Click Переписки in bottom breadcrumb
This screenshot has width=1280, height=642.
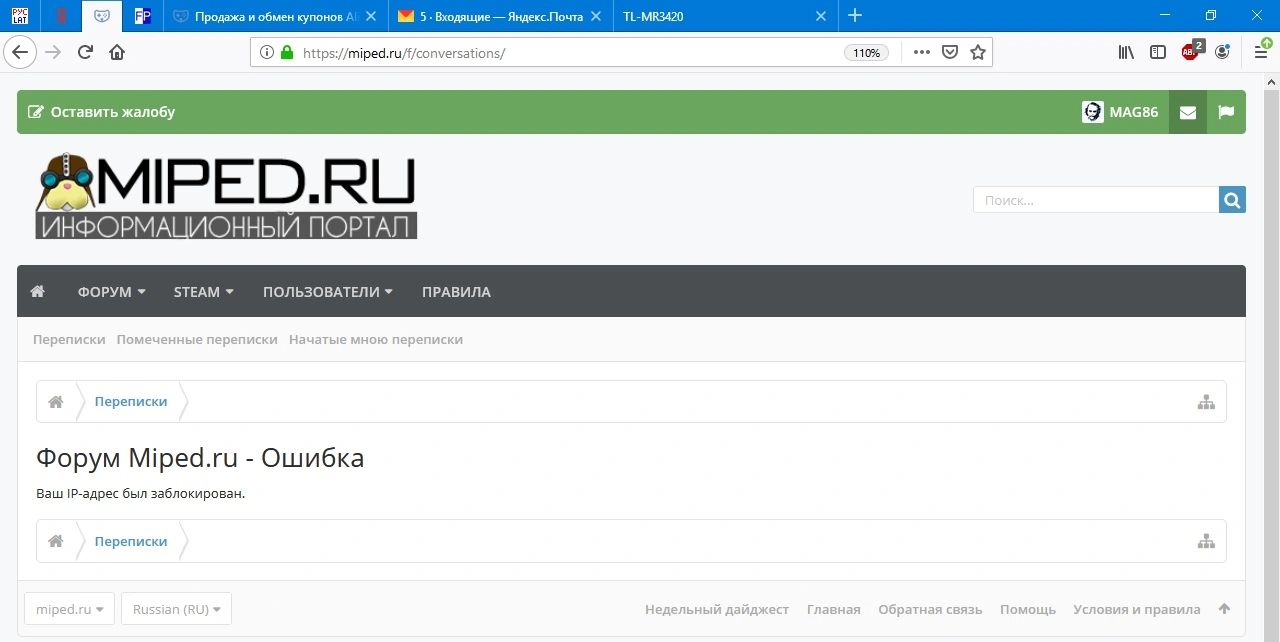pyautogui.click(x=131, y=542)
